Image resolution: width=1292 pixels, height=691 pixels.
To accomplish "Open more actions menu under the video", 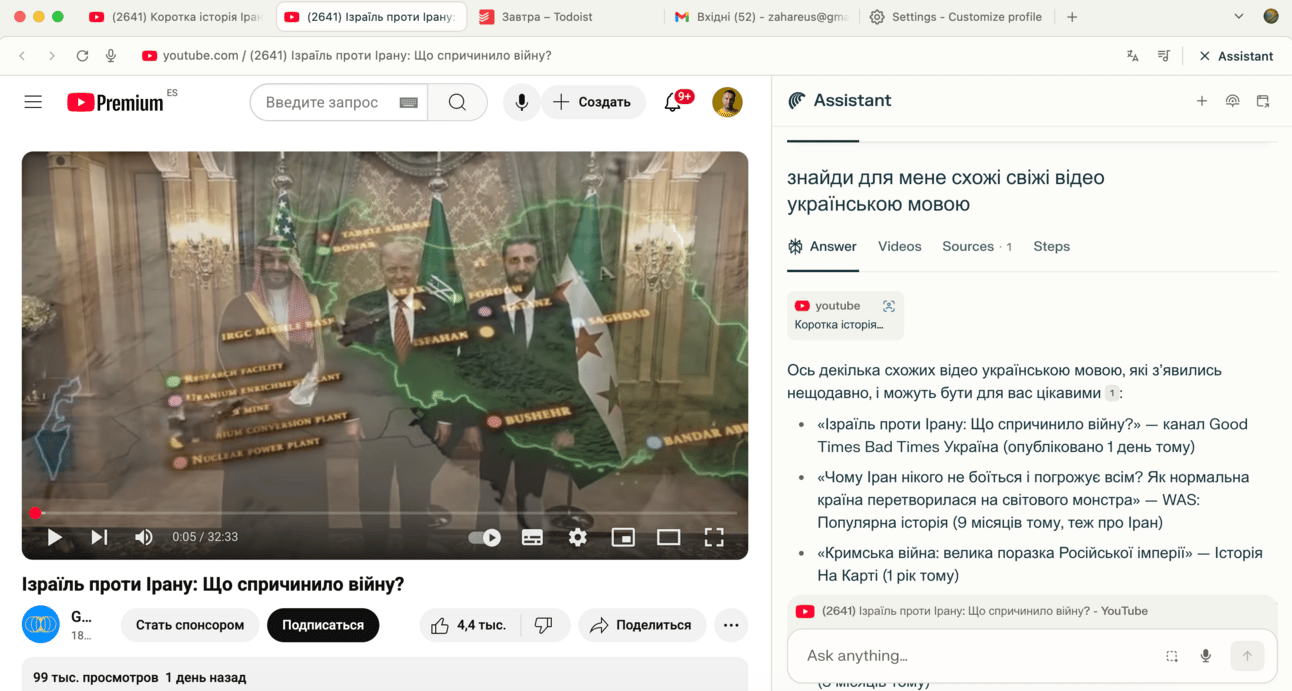I will pyautogui.click(x=731, y=625).
